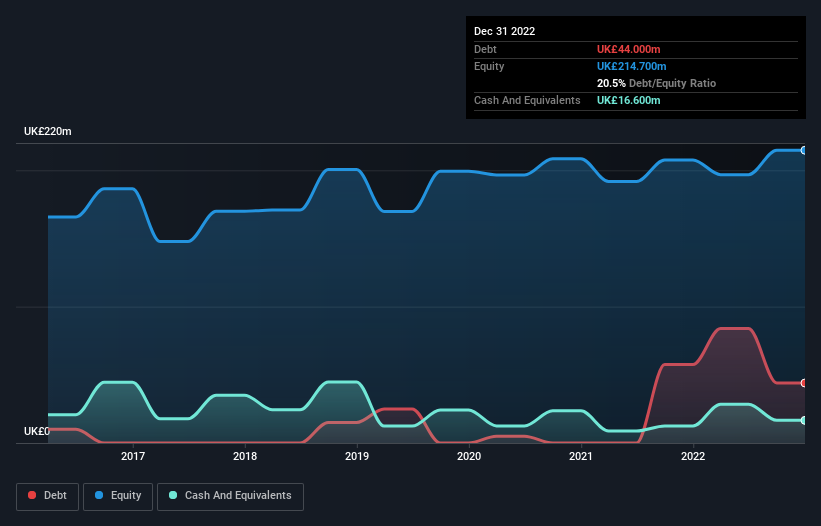This screenshot has height=526, width=821.
Task: Click the Equity label in tooltip
Action: [x=489, y=66]
